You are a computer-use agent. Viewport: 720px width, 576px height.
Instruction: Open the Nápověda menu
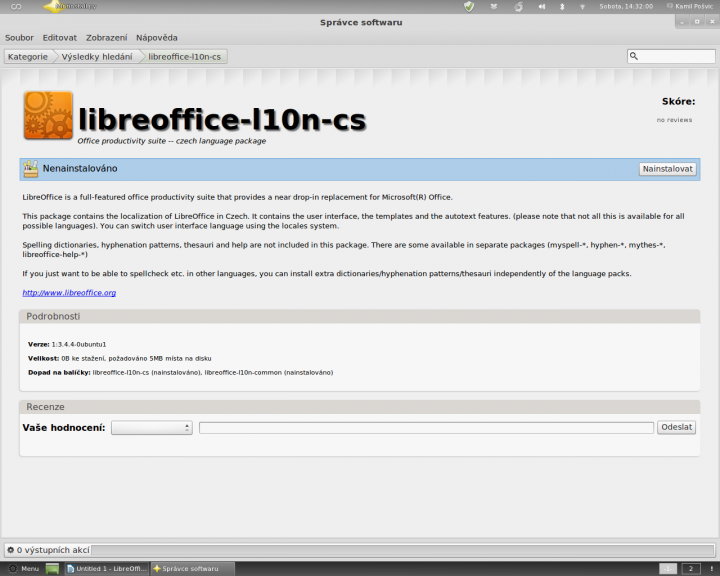157,38
